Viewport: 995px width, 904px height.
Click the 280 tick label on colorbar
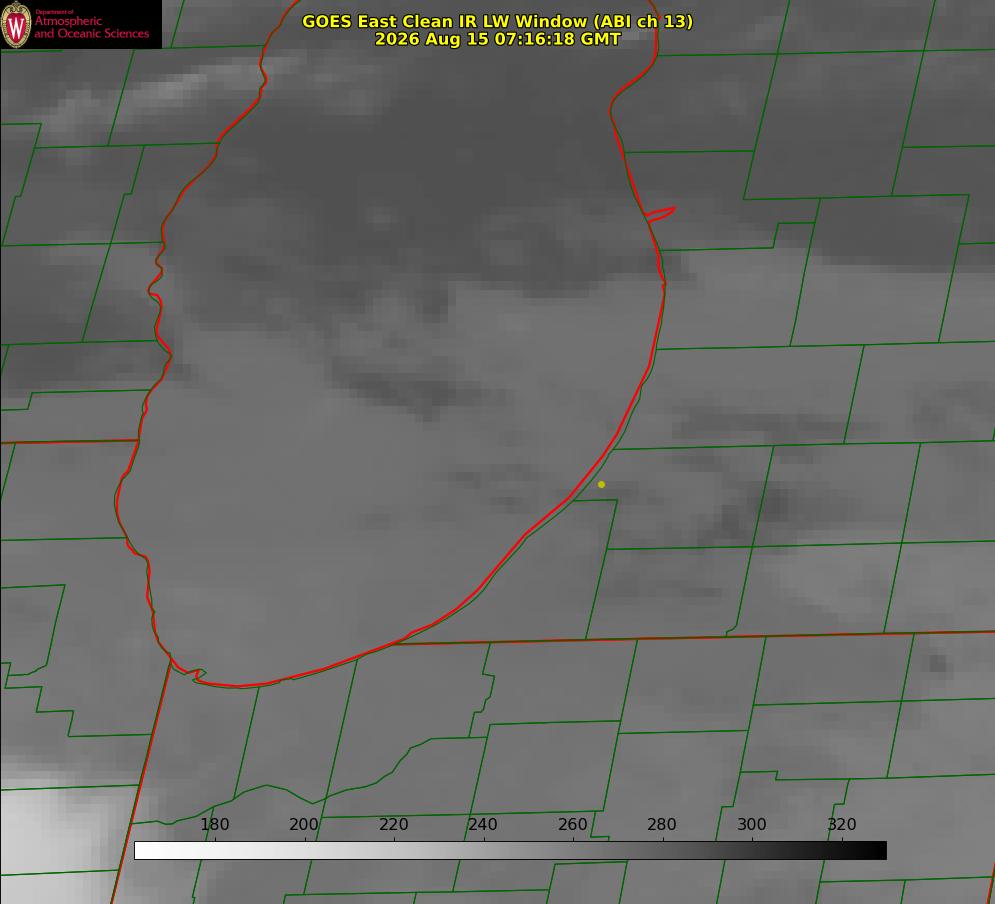[661, 824]
